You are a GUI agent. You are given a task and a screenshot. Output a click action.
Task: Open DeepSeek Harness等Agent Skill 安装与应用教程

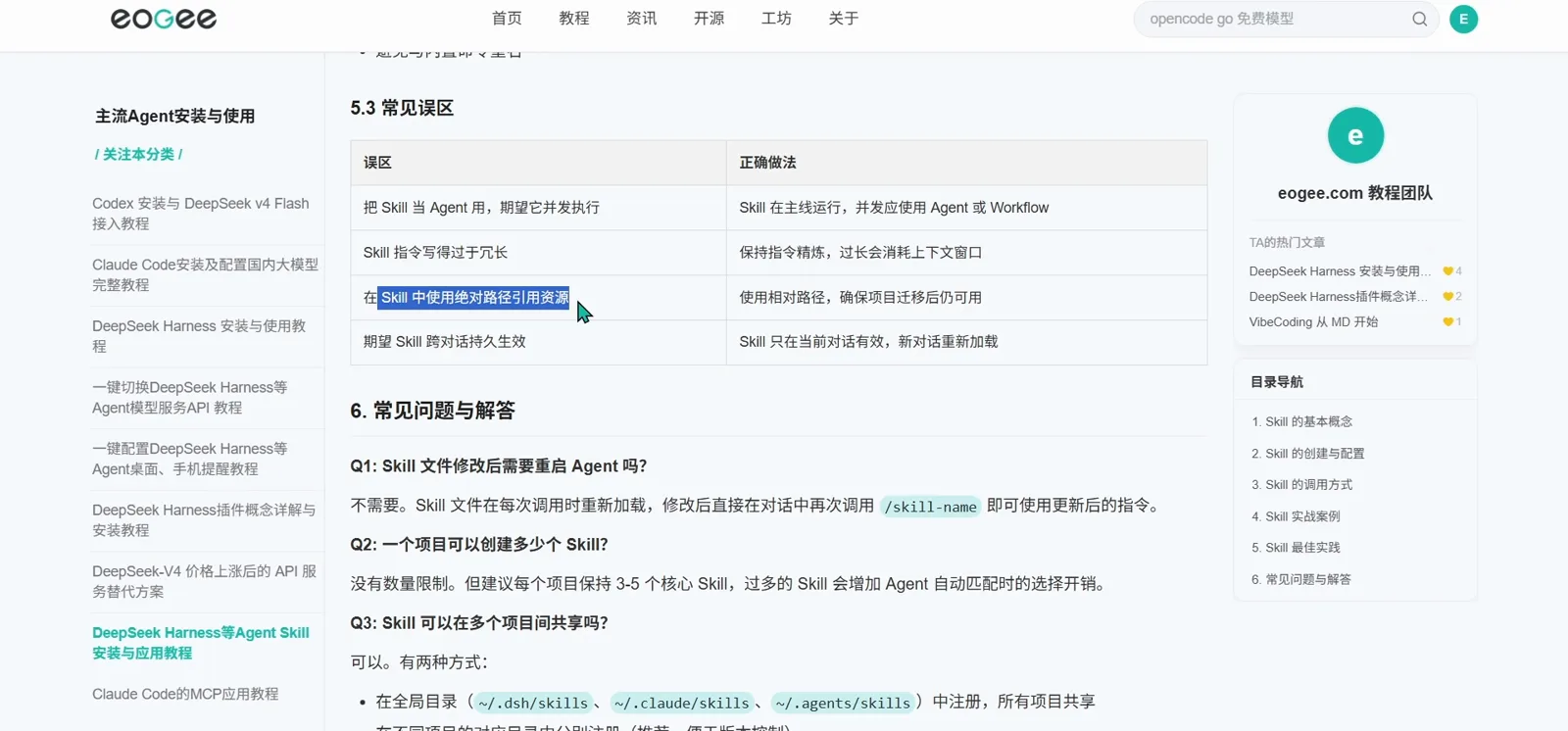click(201, 643)
